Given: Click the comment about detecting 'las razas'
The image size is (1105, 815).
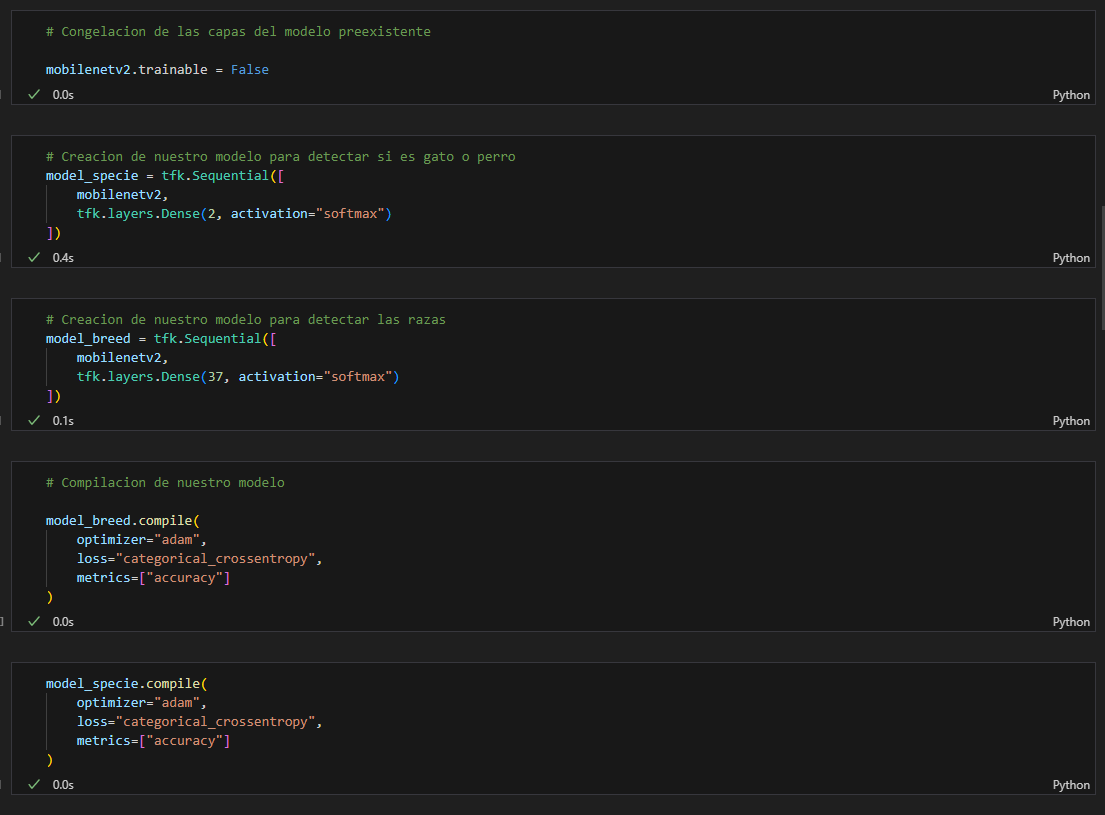Looking at the screenshot, I should pos(245,319).
